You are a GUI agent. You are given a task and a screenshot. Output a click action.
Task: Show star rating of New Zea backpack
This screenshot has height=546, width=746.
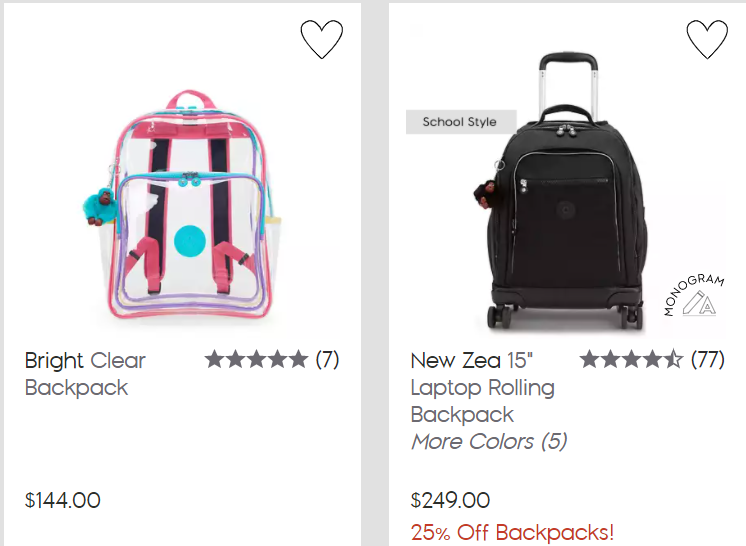[631, 360]
